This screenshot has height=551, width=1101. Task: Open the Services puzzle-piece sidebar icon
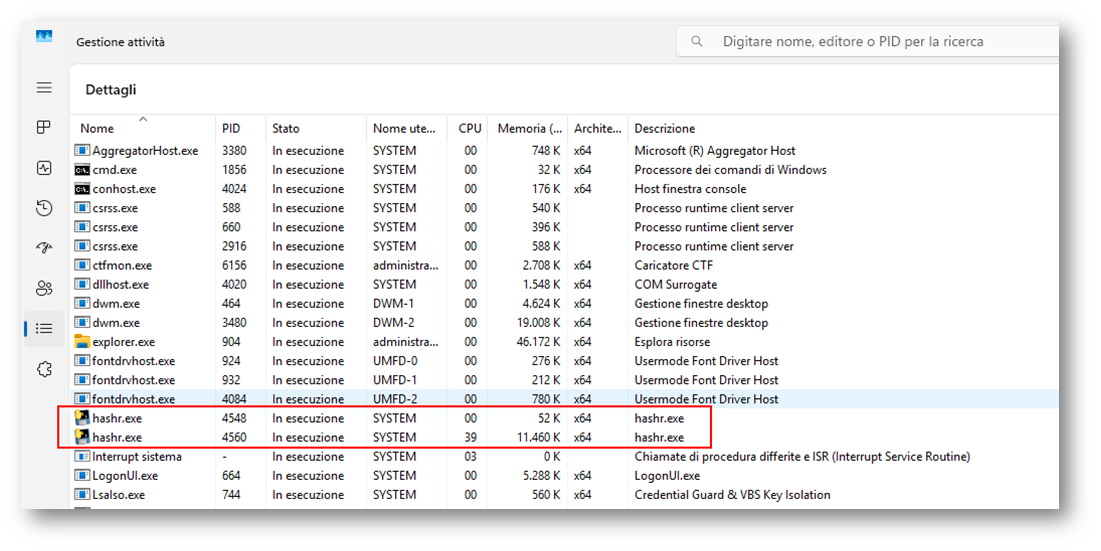(x=44, y=369)
